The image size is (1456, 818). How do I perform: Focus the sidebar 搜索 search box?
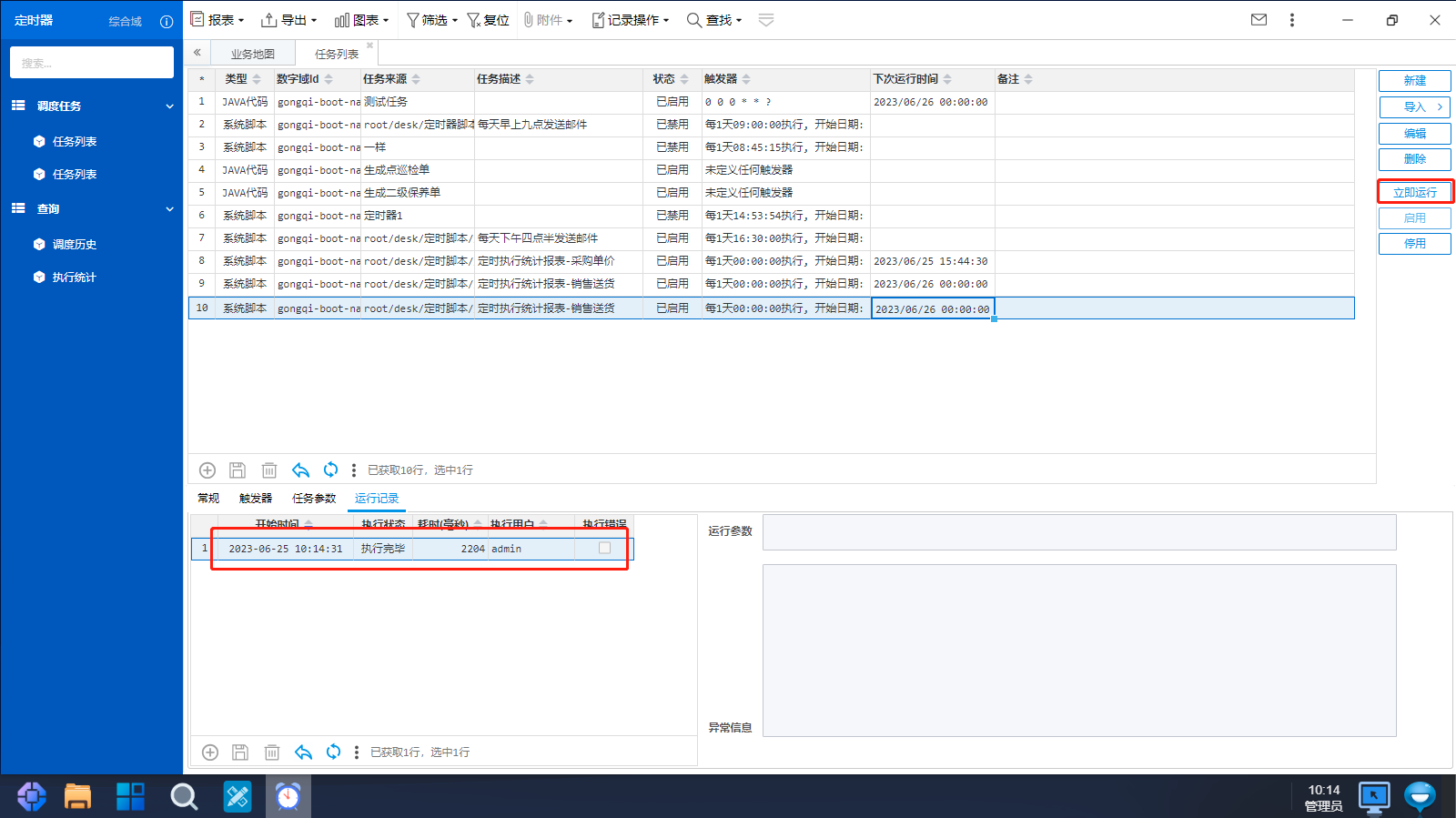click(x=92, y=63)
